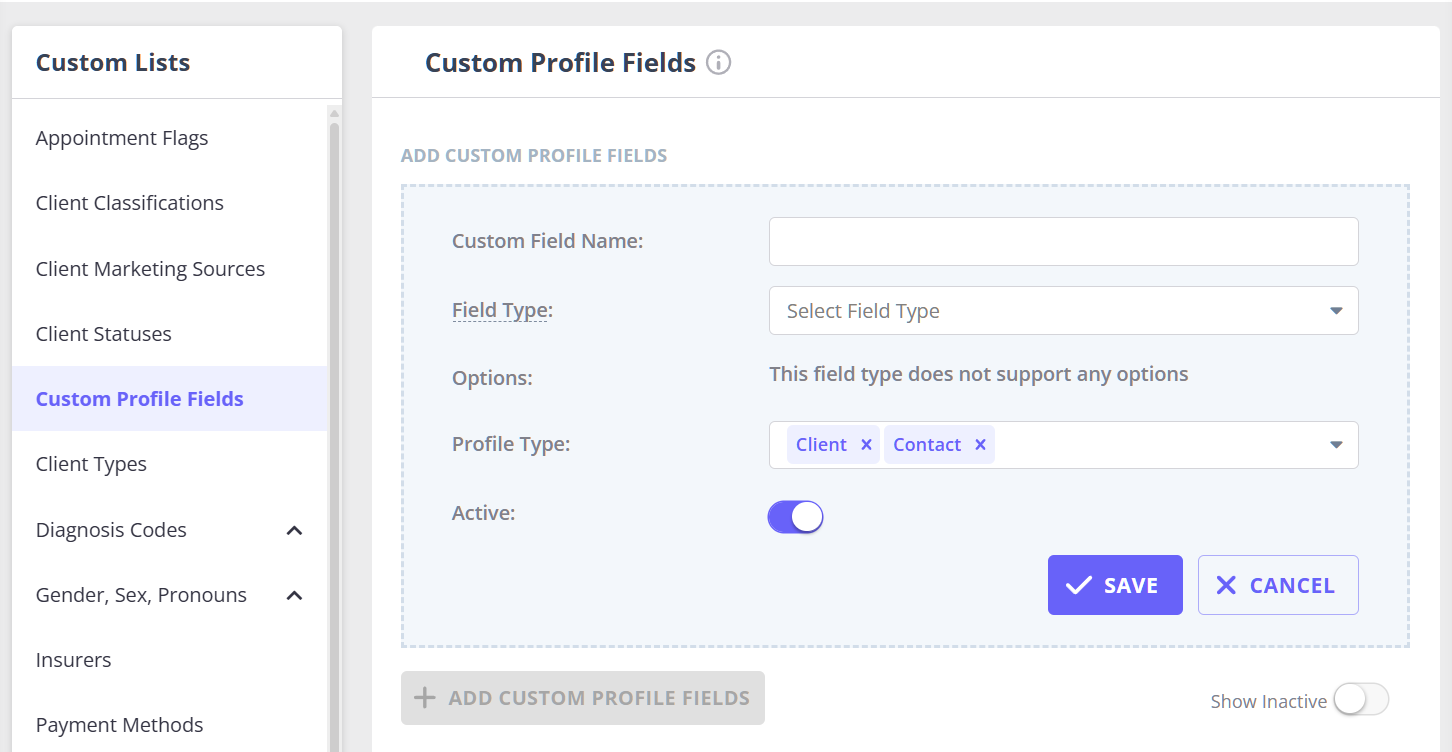Expand the Diagnosis Codes section
The image size is (1452, 752).
pos(294,530)
